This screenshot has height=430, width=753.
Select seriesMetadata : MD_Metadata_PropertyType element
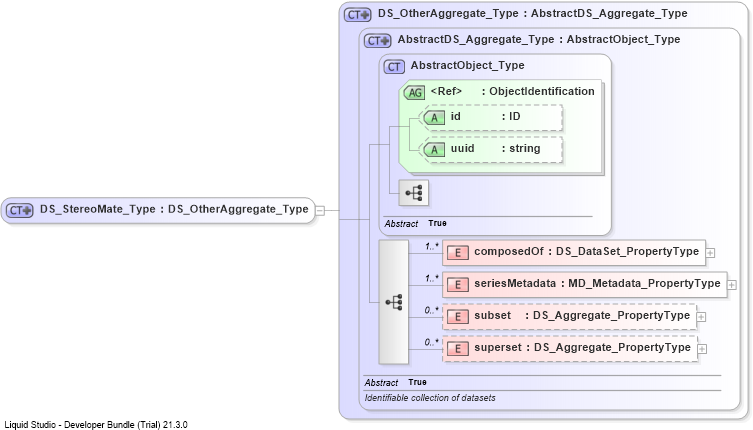point(584,284)
